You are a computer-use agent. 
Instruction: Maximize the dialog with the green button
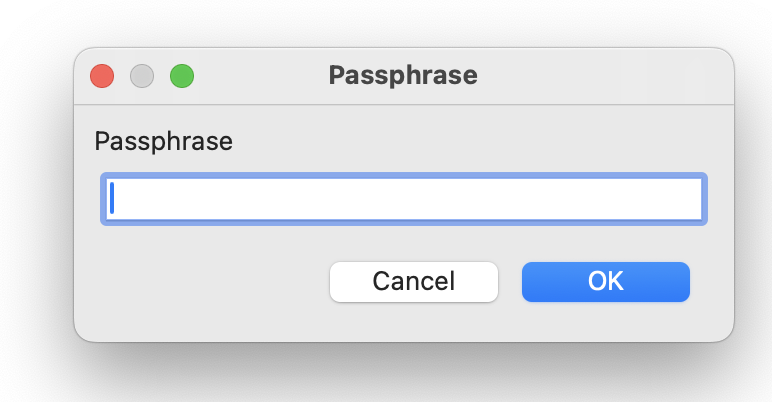click(182, 76)
